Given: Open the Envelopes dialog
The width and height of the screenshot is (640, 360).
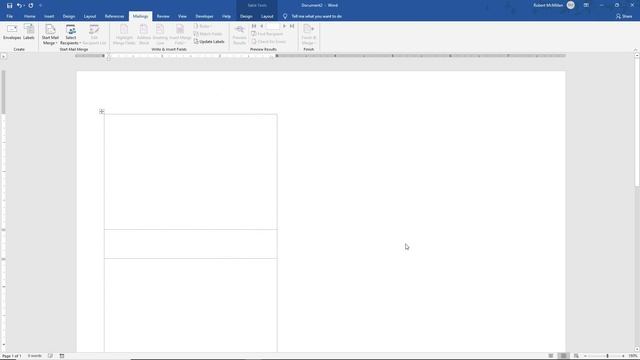Looking at the screenshot, I should 12,32.
